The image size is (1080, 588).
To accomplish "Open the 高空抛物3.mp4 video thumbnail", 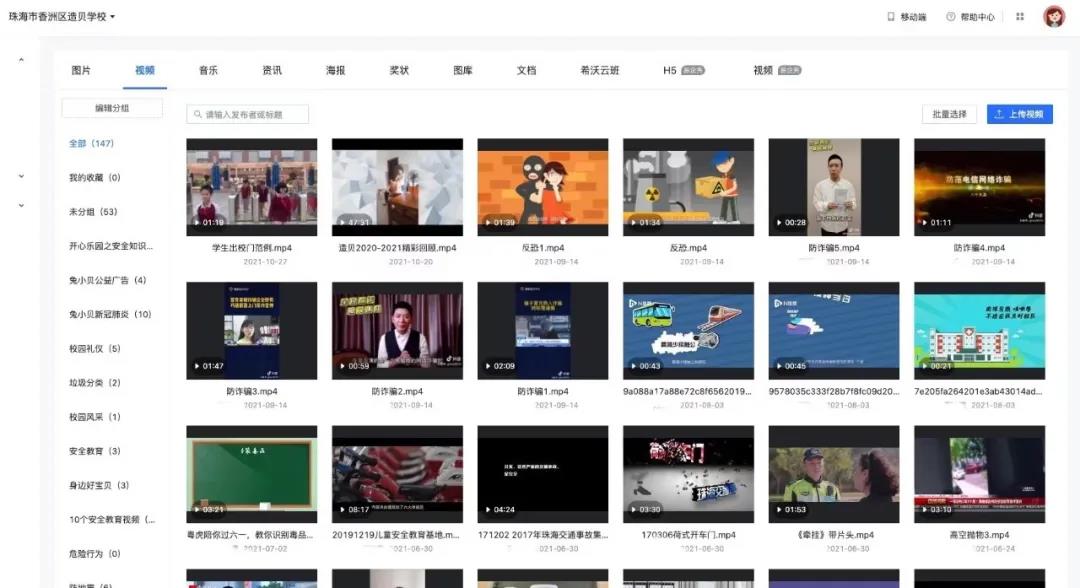I will tap(978, 475).
